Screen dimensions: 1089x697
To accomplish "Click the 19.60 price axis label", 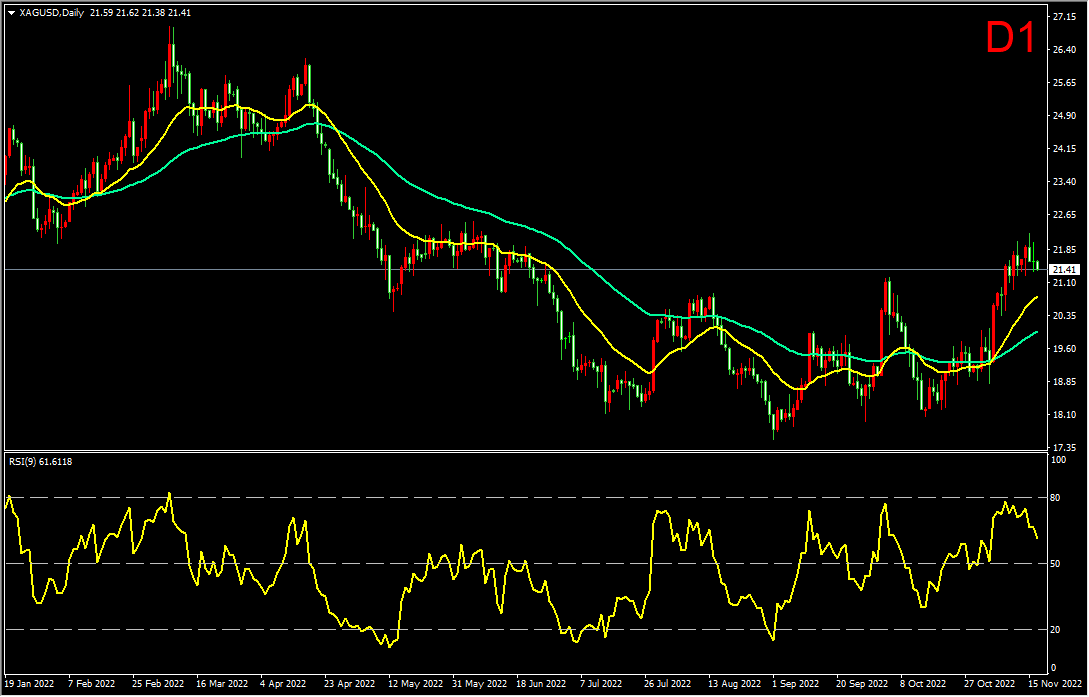I will pos(1064,349).
